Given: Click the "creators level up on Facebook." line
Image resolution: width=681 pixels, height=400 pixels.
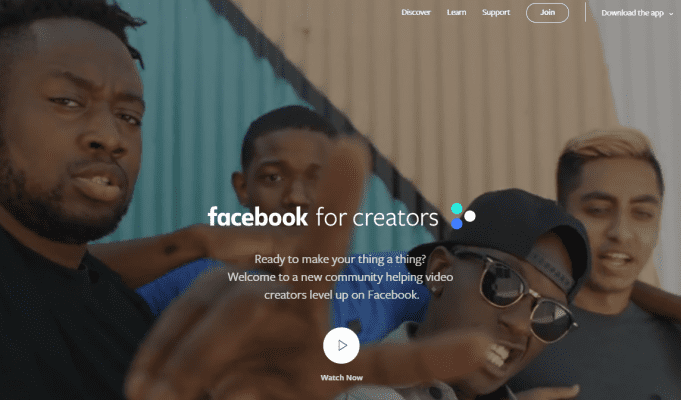Looking at the screenshot, I should point(342,295).
